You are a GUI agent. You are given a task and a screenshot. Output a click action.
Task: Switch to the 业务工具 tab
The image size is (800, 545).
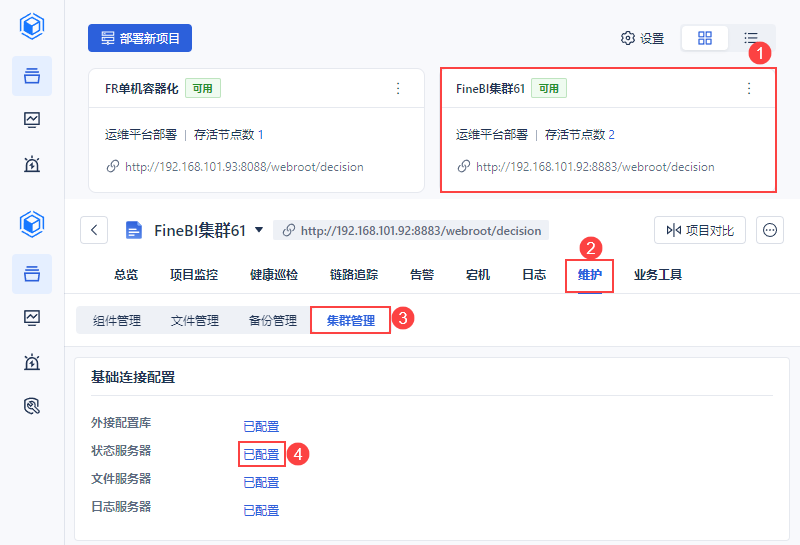point(658,275)
